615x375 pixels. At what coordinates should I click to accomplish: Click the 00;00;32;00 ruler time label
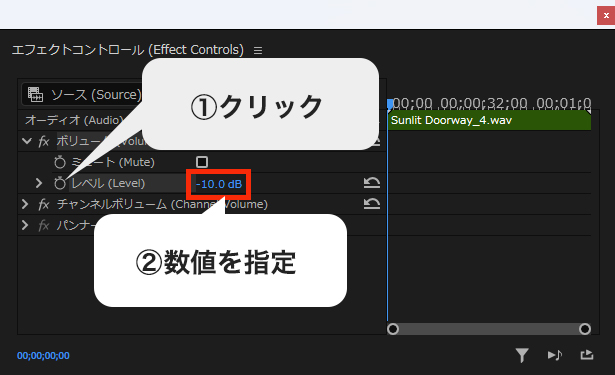(x=484, y=104)
